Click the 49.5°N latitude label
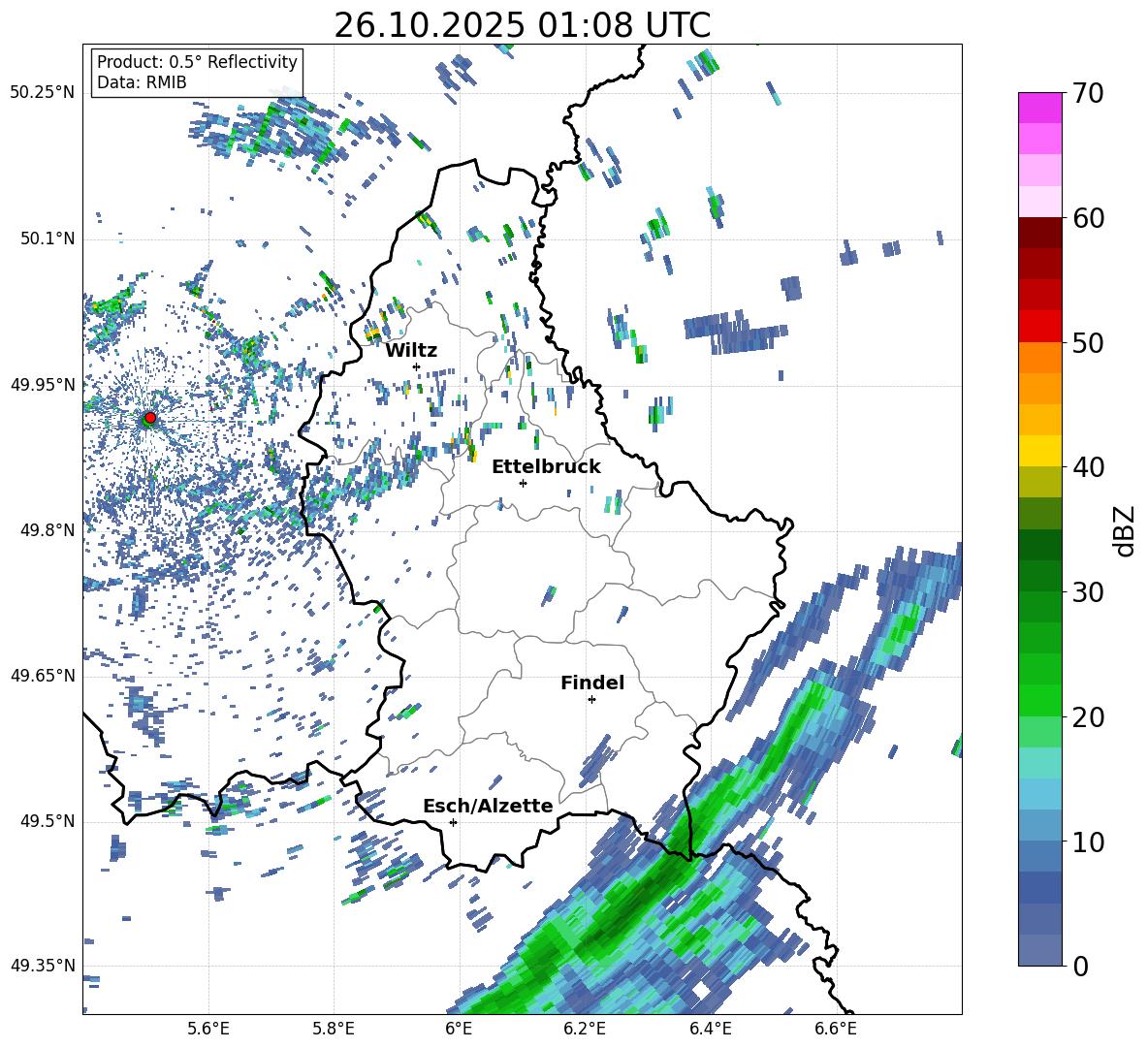This screenshot has width=1148, height=1048. click(x=47, y=820)
